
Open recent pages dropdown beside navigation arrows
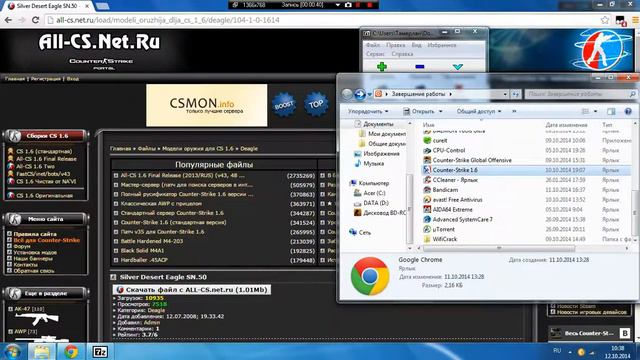pos(369,95)
